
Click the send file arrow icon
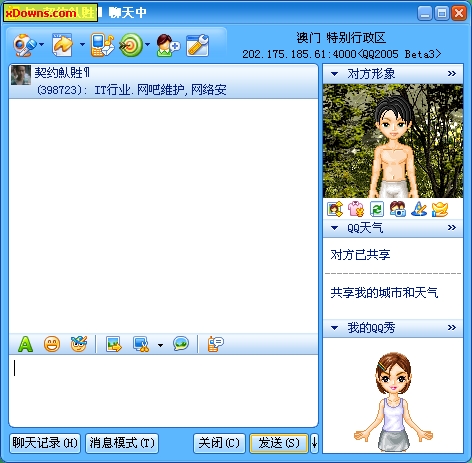(x=62, y=45)
